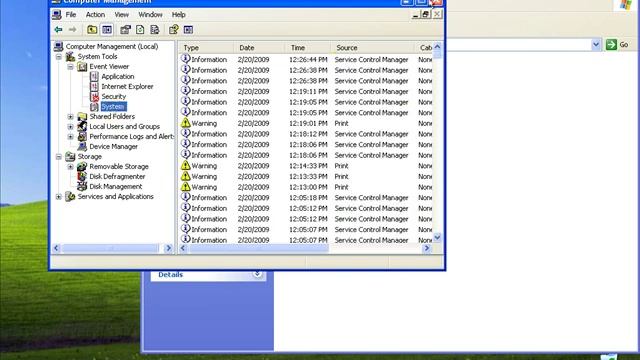Select the 12:13:00 PM Print warning row
Image resolution: width=640 pixels, height=360 pixels.
point(306,187)
